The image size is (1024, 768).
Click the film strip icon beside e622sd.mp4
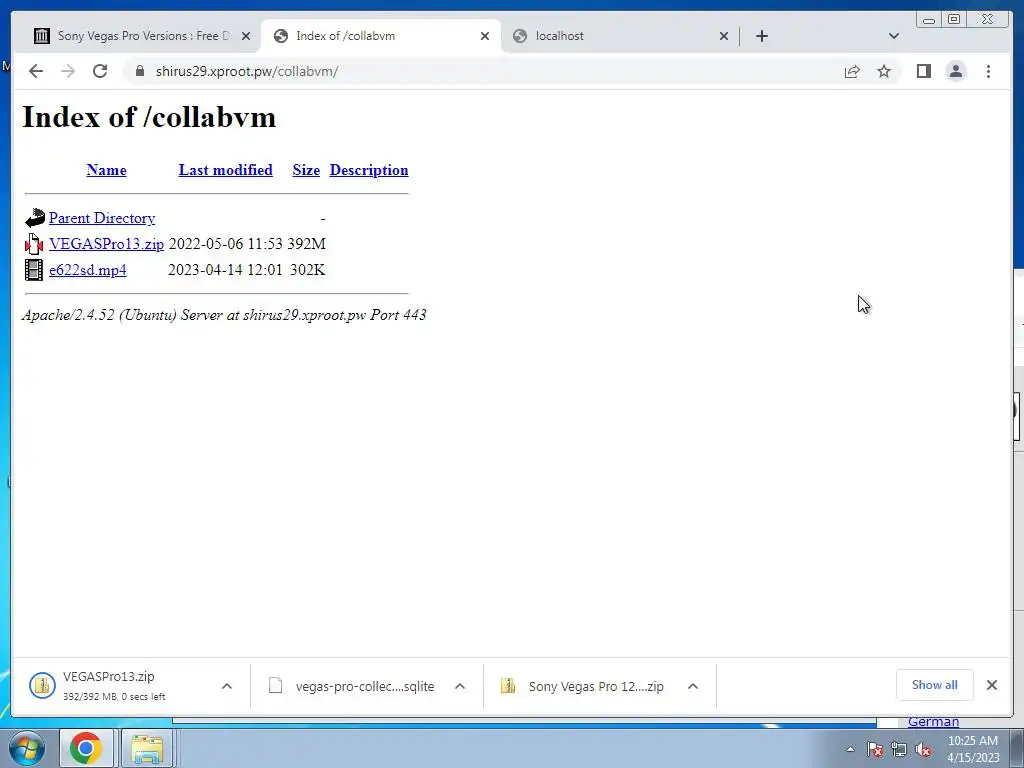(x=34, y=270)
